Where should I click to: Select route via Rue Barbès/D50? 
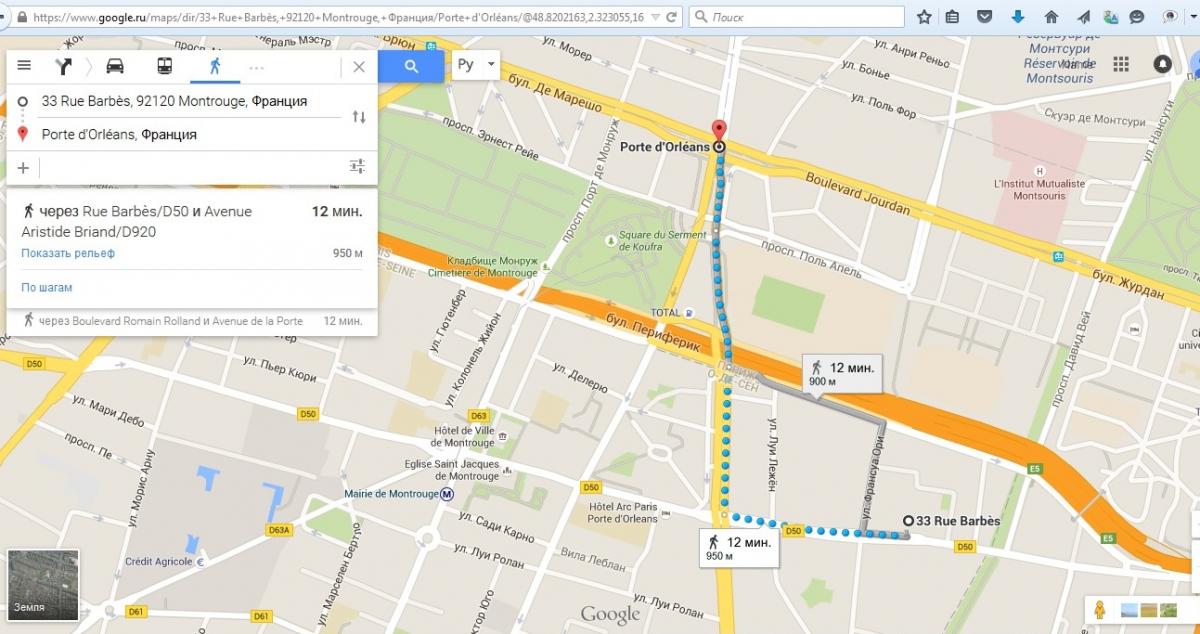click(192, 221)
